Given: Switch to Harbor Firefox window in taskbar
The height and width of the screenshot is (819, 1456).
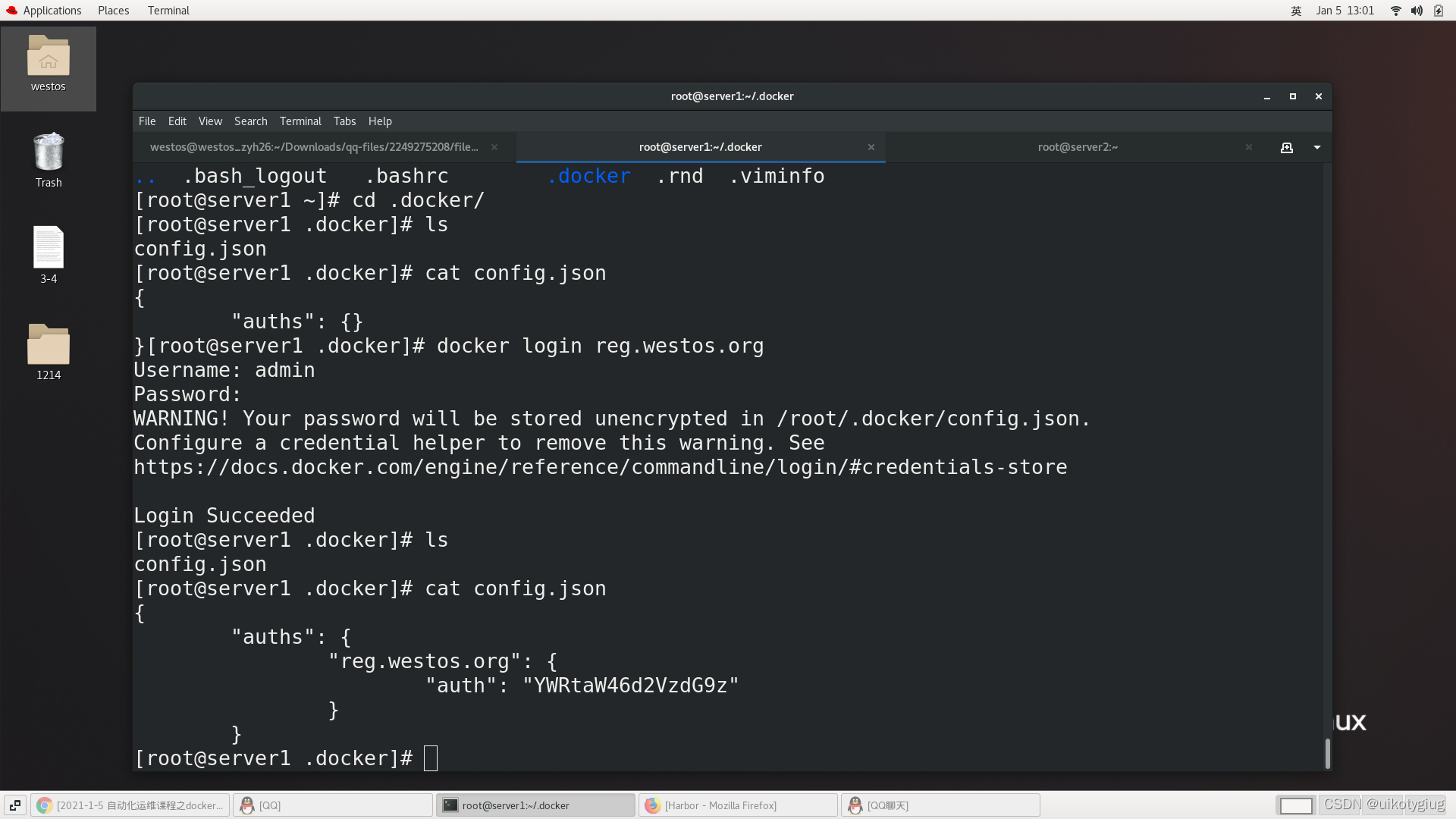Looking at the screenshot, I should (x=739, y=805).
